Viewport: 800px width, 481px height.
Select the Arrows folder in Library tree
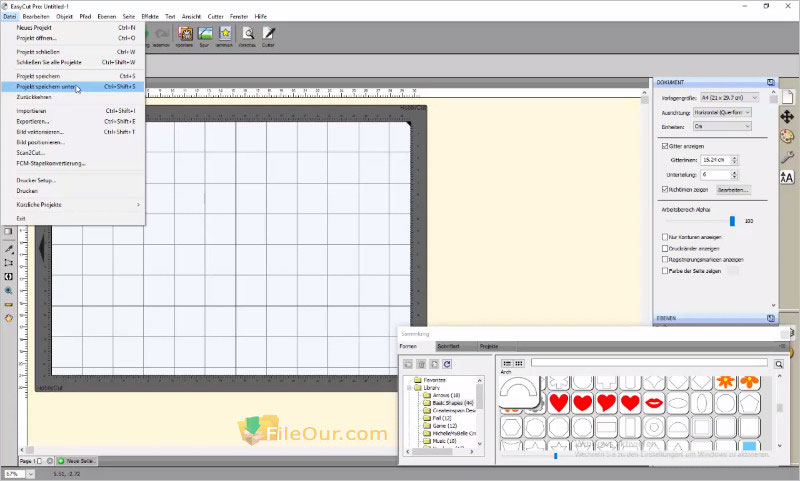tap(442, 395)
